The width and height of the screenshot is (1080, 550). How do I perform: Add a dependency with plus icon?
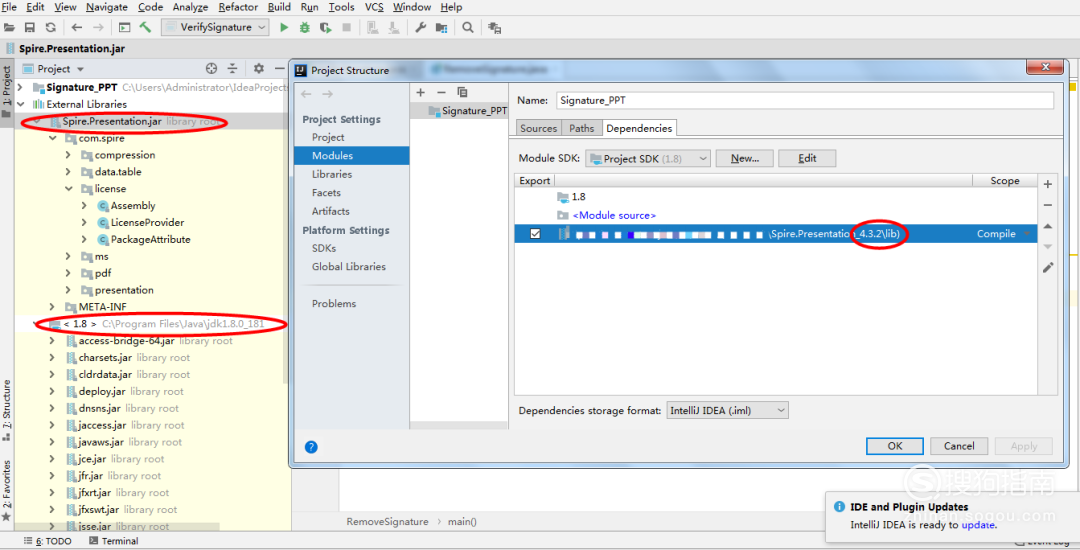[1048, 184]
